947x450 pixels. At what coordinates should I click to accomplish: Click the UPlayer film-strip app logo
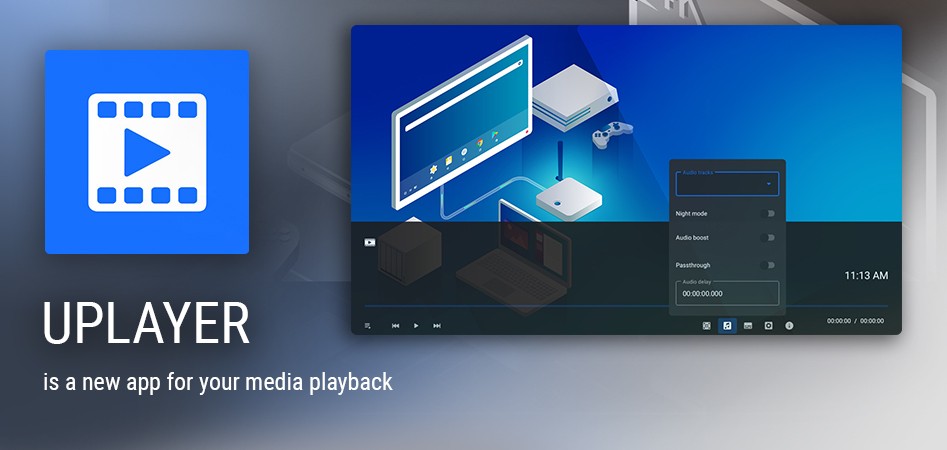point(147,152)
